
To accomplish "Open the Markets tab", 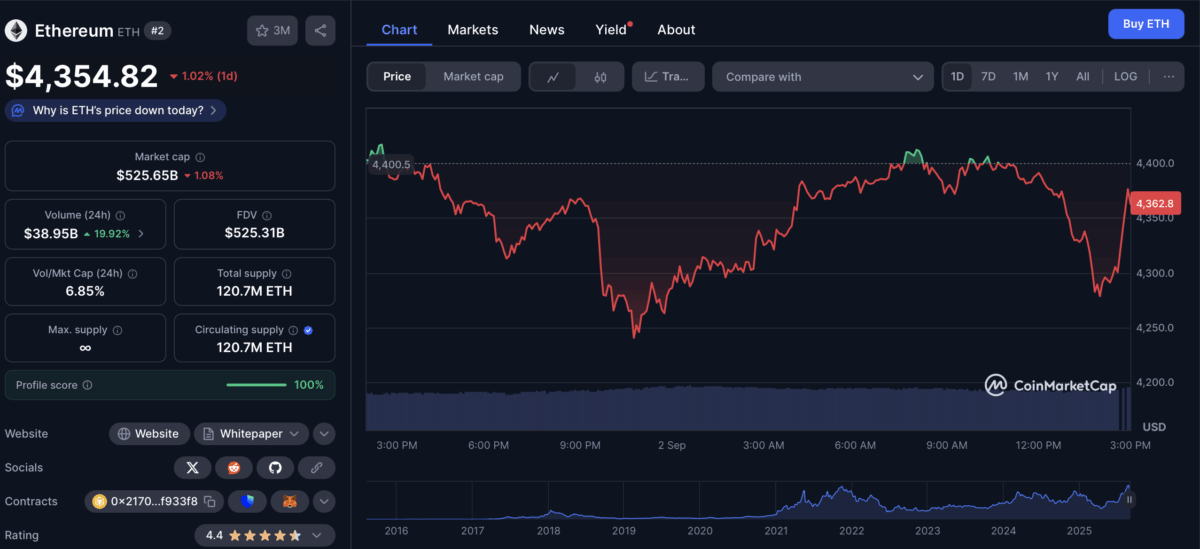I will pos(472,30).
